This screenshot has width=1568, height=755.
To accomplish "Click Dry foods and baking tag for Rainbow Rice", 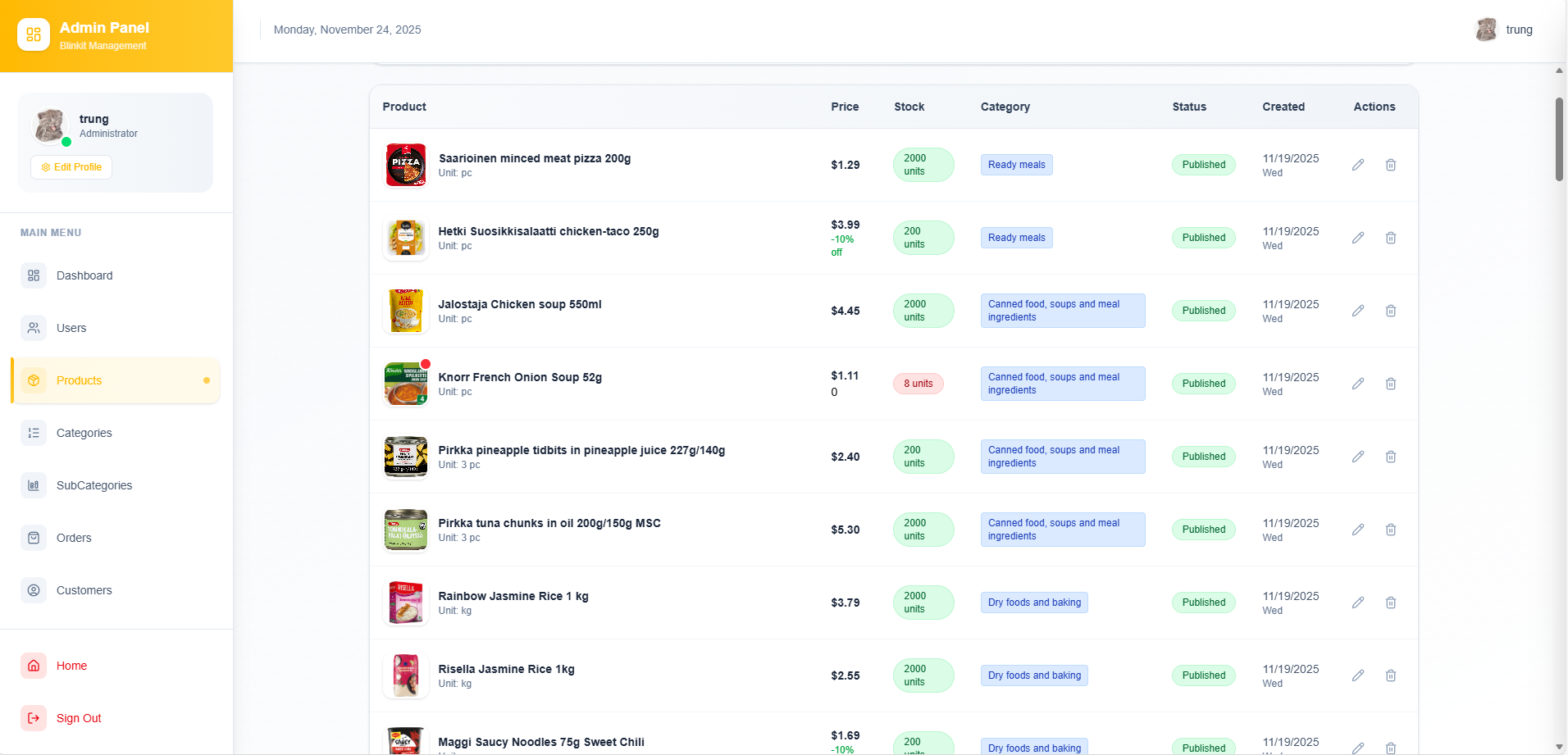I will (1034, 603).
